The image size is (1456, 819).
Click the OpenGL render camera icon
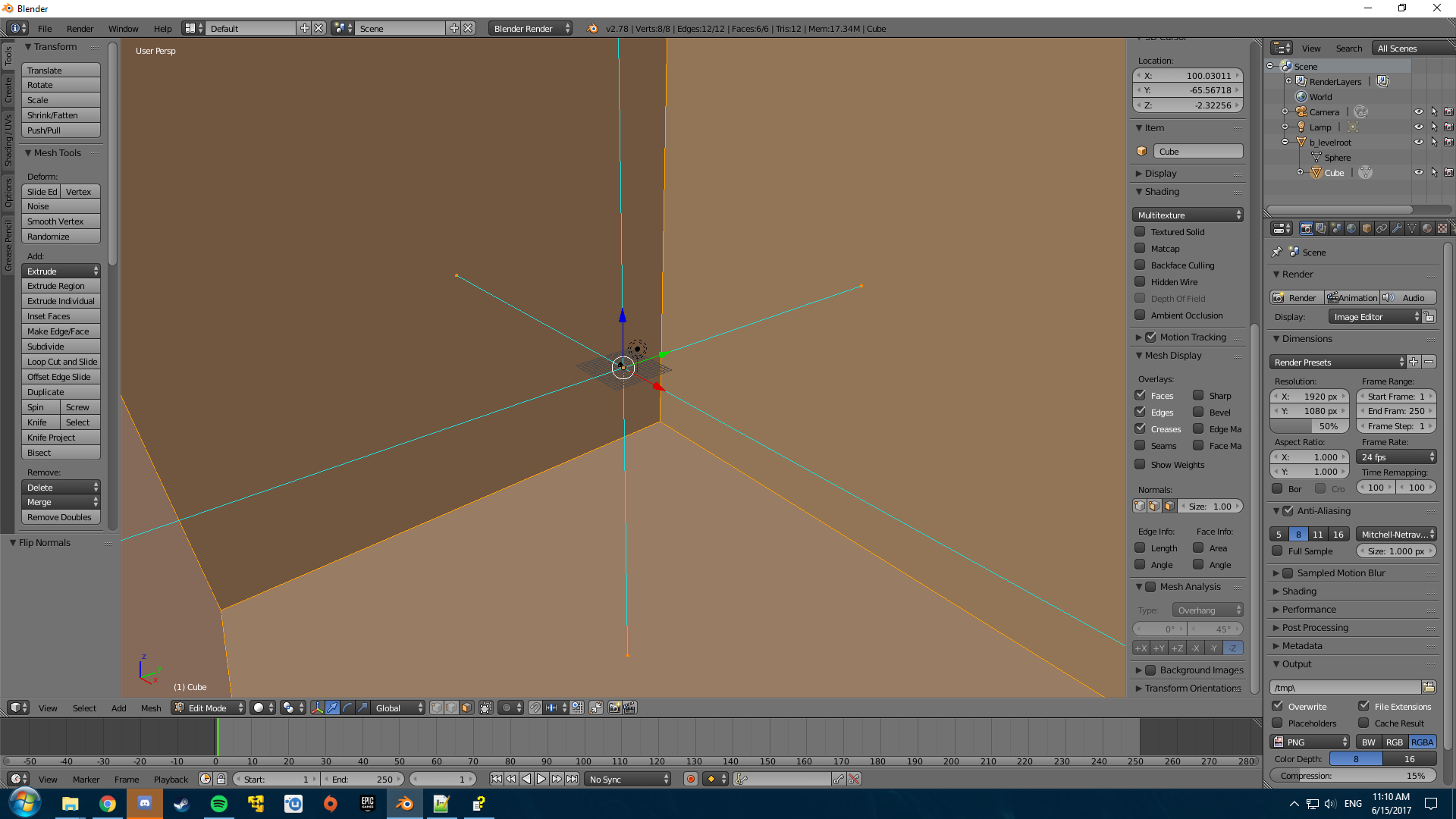tap(614, 708)
